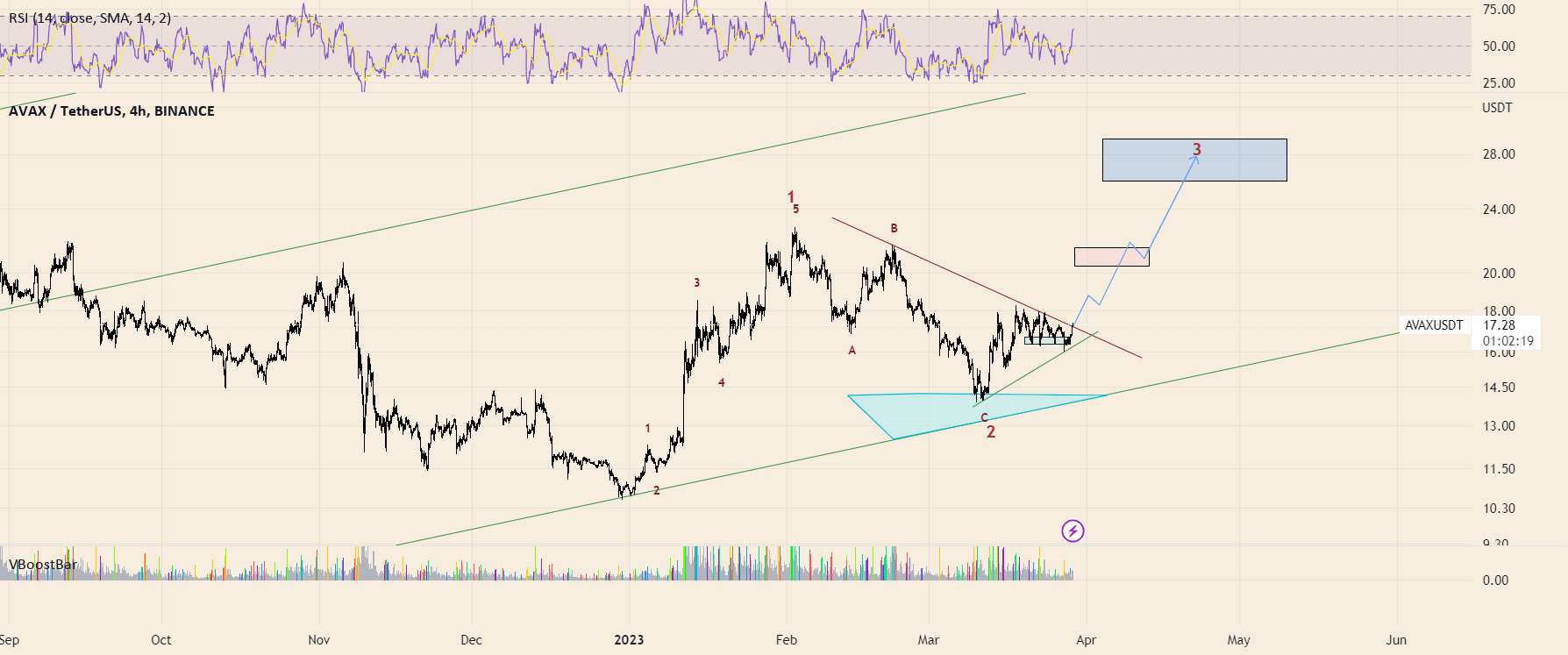Select the small wave 5 label at the February peak
This screenshot has width=1568, height=655.
click(796, 210)
